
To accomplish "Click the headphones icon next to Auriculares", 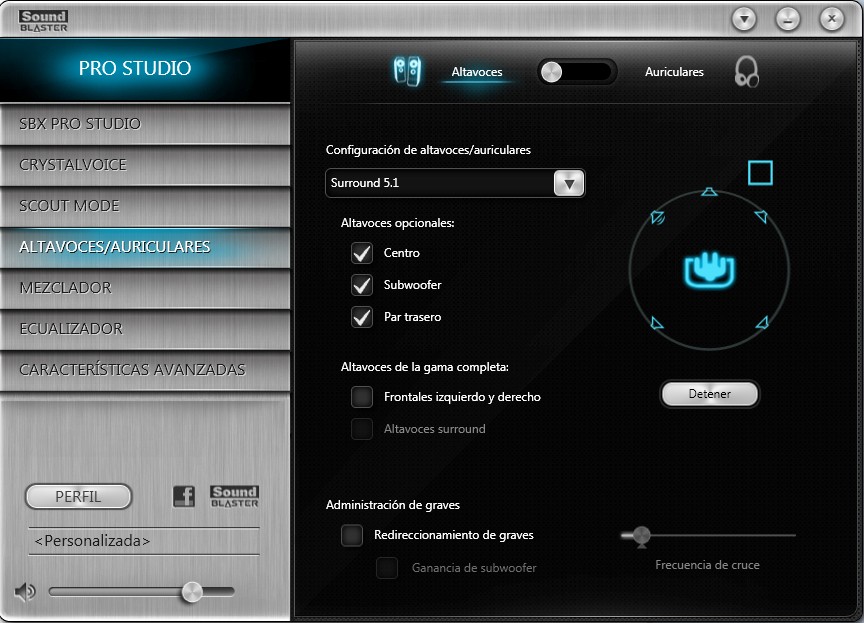I will tap(747, 72).
